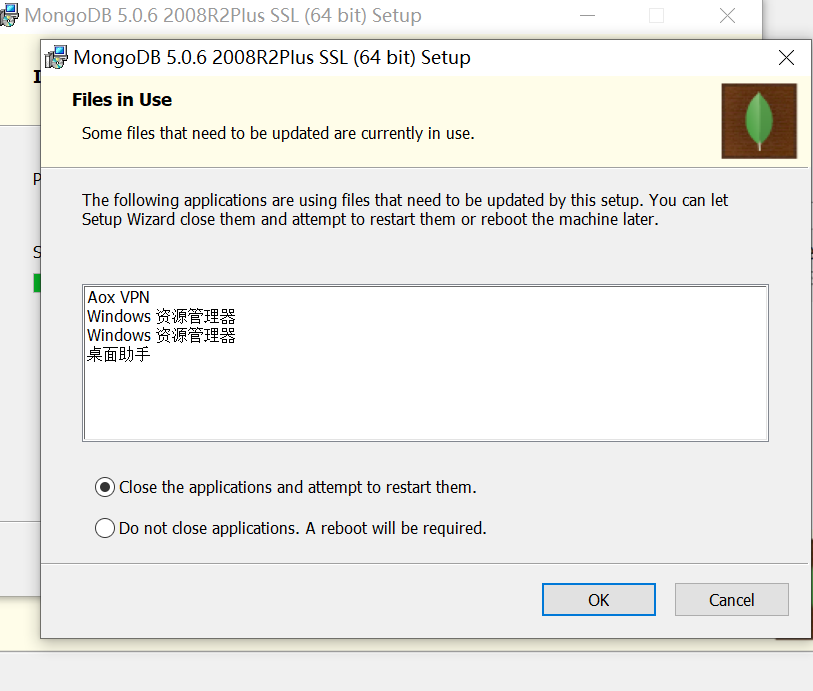Confirm with the OK button
This screenshot has height=691, width=813.
[598, 600]
